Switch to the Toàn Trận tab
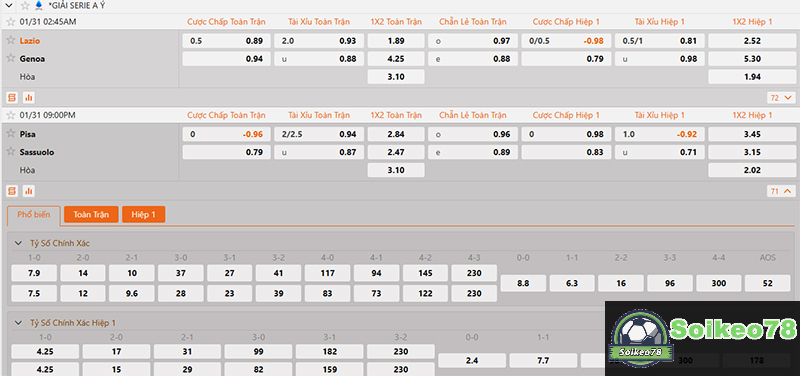This screenshot has width=800, height=376. (91, 215)
